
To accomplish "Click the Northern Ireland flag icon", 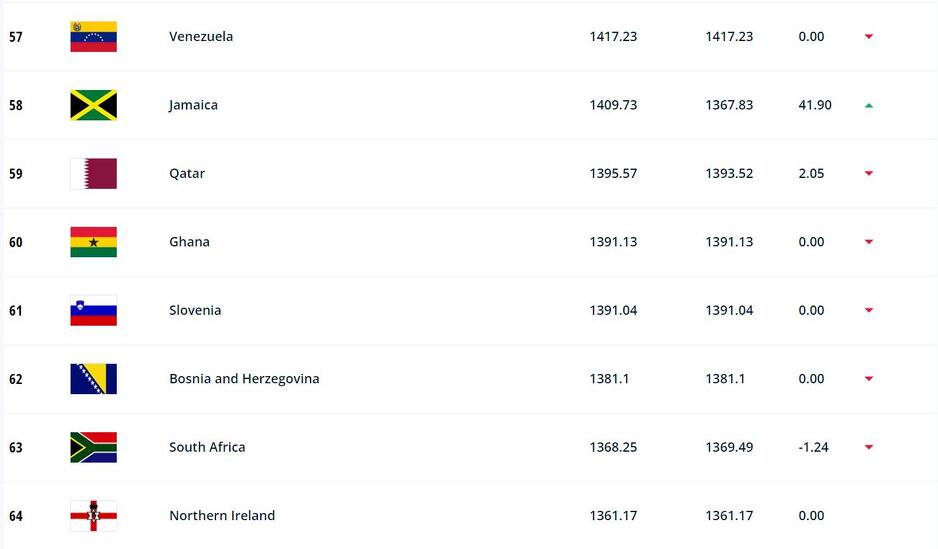I will [93, 516].
